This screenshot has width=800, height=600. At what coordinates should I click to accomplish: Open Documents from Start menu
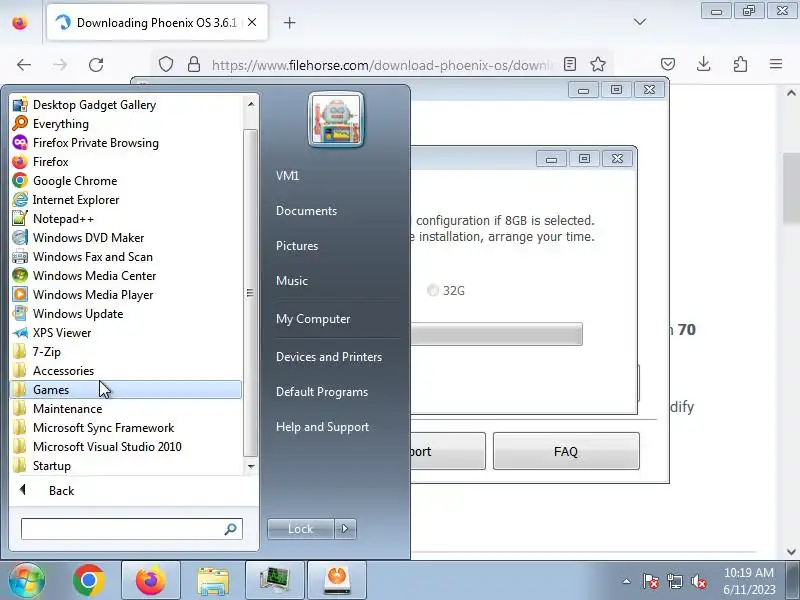pyautogui.click(x=307, y=211)
